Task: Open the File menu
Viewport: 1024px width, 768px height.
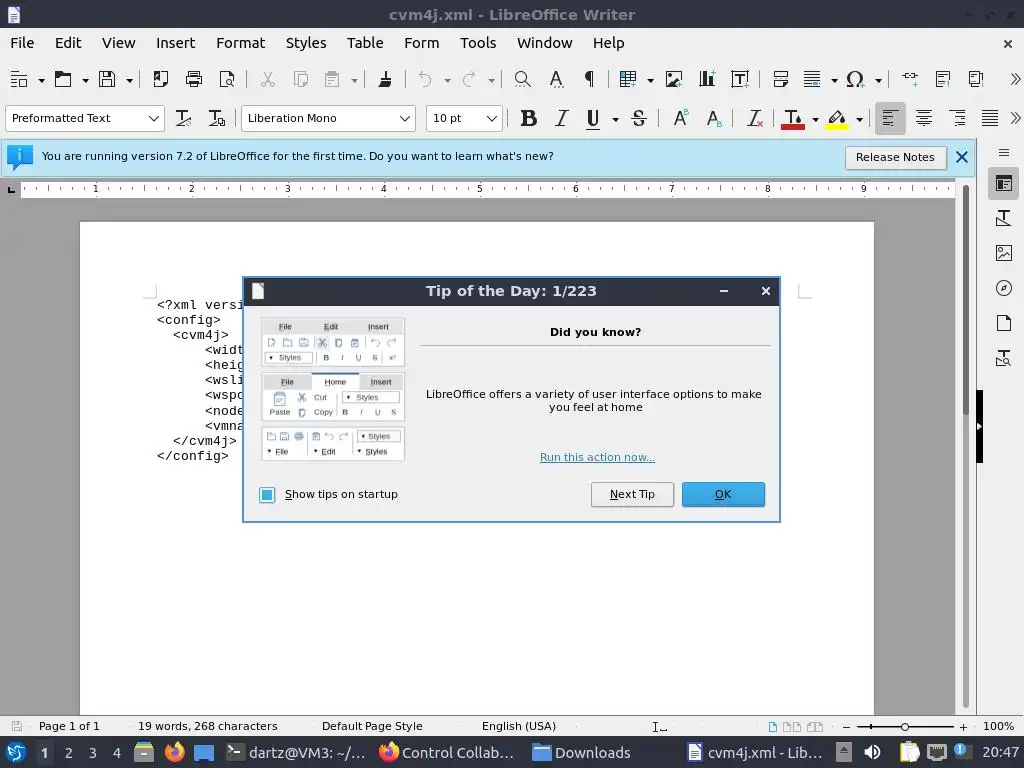Action: click(x=22, y=43)
